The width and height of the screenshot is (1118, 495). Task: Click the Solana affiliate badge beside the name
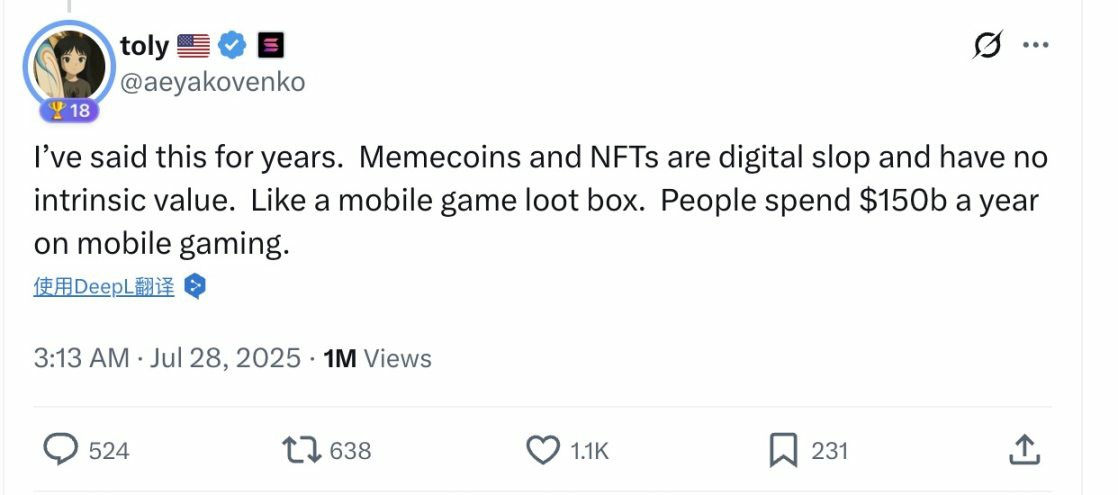click(x=270, y=45)
